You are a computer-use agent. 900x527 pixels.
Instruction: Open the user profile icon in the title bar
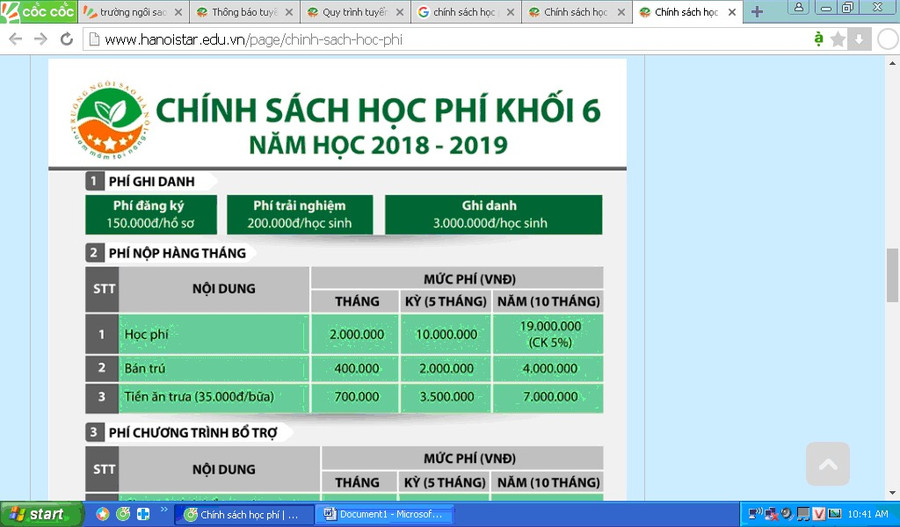point(798,7)
